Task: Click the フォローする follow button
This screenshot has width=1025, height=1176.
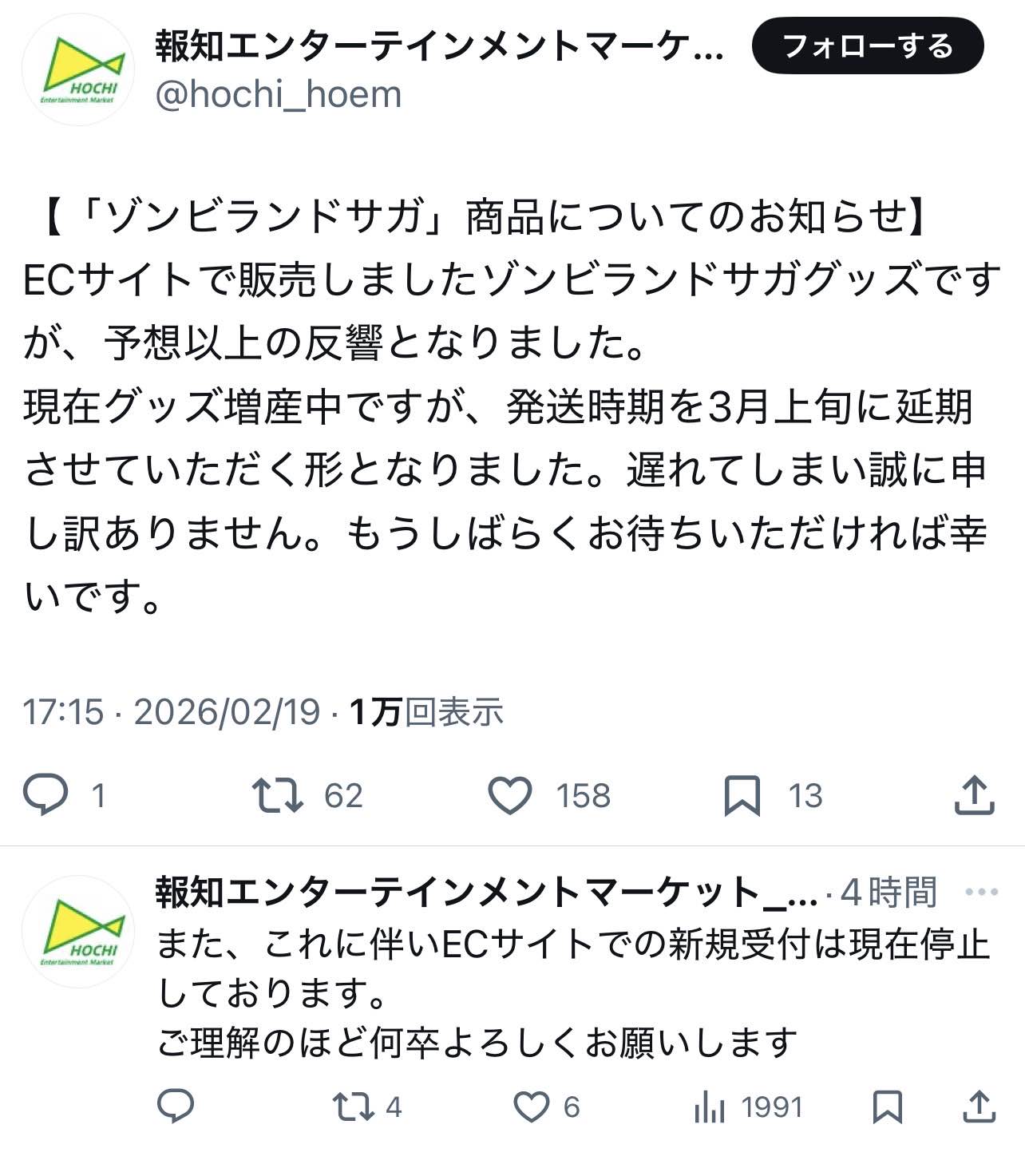Action: coord(868,46)
